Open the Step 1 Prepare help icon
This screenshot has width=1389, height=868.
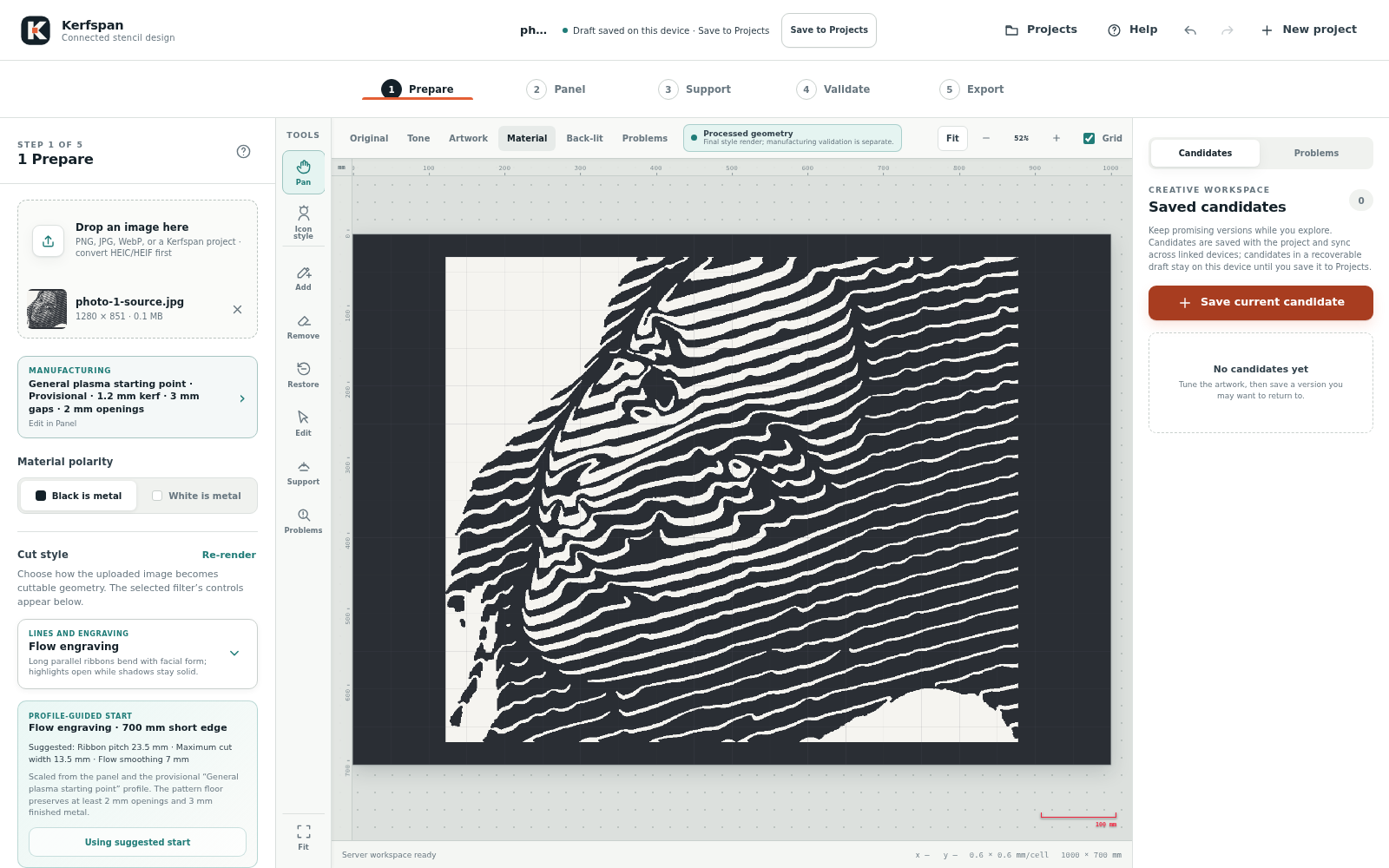tap(244, 151)
